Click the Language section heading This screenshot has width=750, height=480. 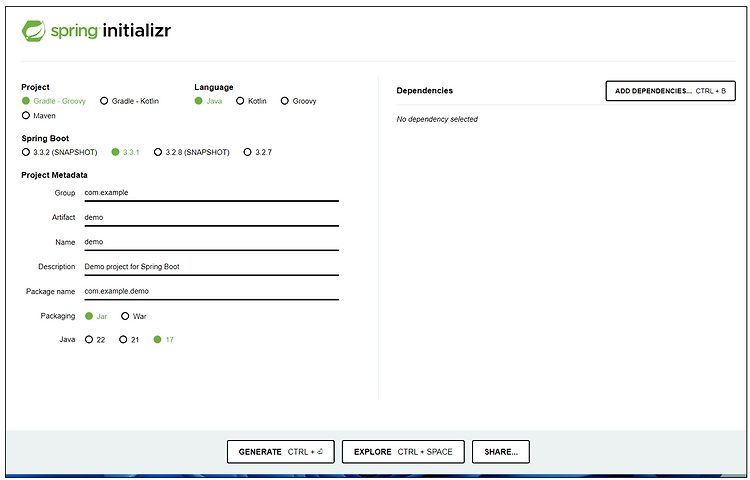tap(214, 87)
